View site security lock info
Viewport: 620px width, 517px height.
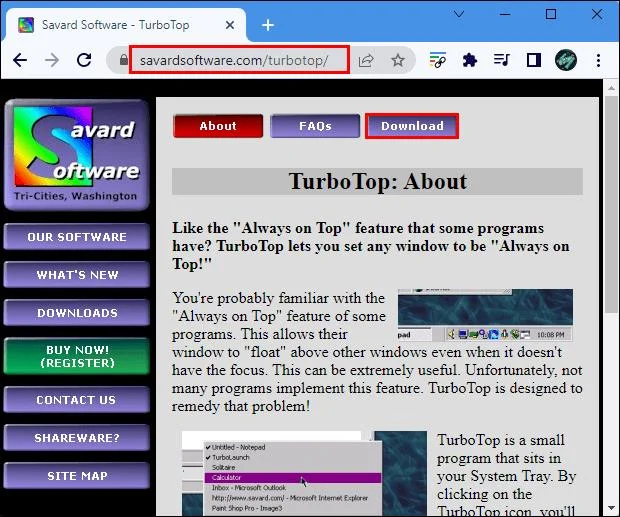click(x=124, y=60)
